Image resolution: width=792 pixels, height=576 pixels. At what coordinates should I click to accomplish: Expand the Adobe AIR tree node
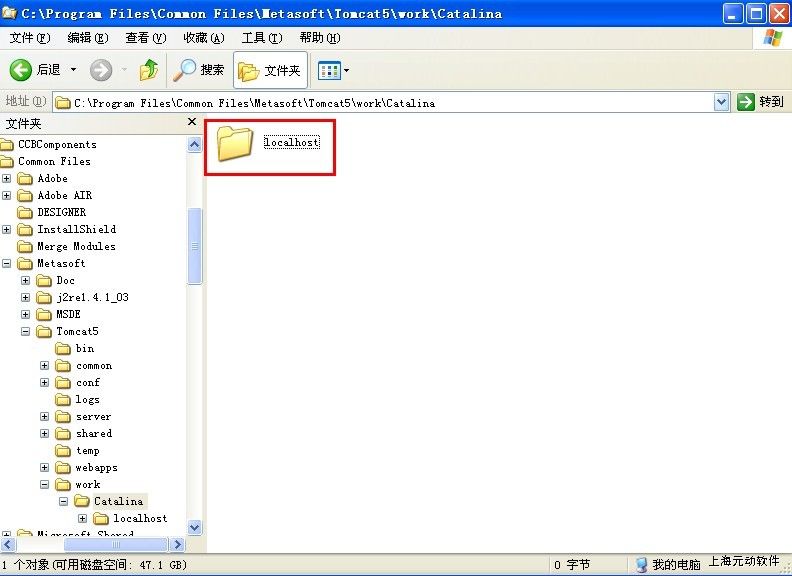[x=7, y=195]
